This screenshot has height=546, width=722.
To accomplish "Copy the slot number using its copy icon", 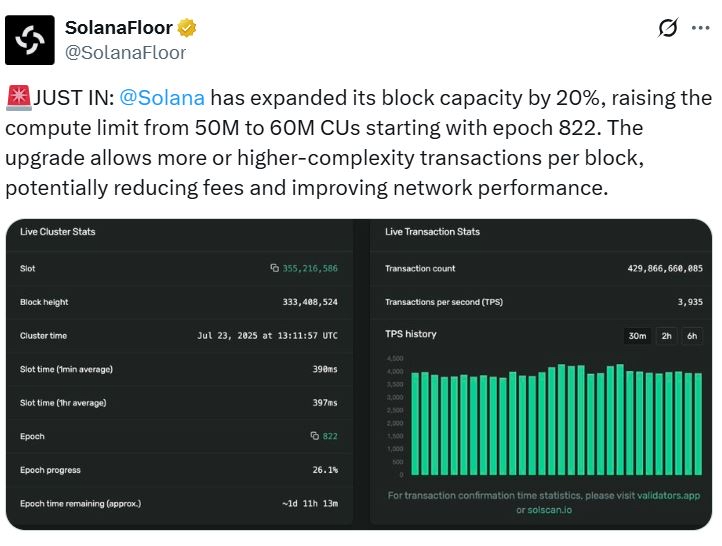I will pyautogui.click(x=274, y=268).
